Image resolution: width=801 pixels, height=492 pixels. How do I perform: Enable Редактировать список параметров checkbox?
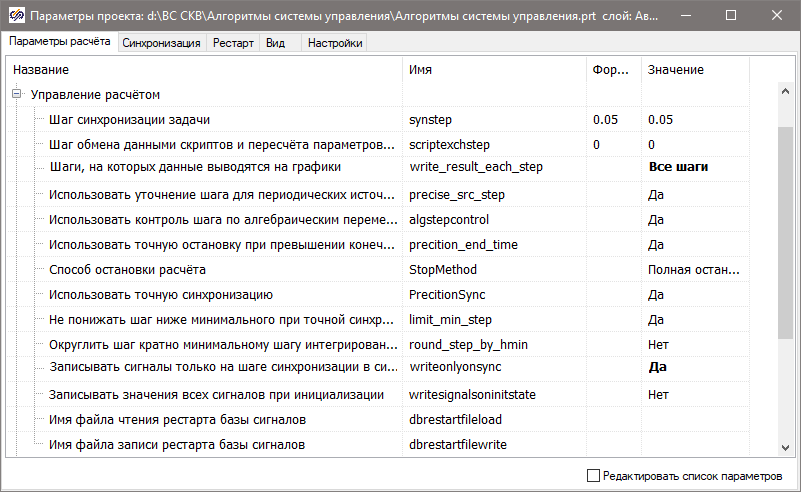[x=594, y=475]
